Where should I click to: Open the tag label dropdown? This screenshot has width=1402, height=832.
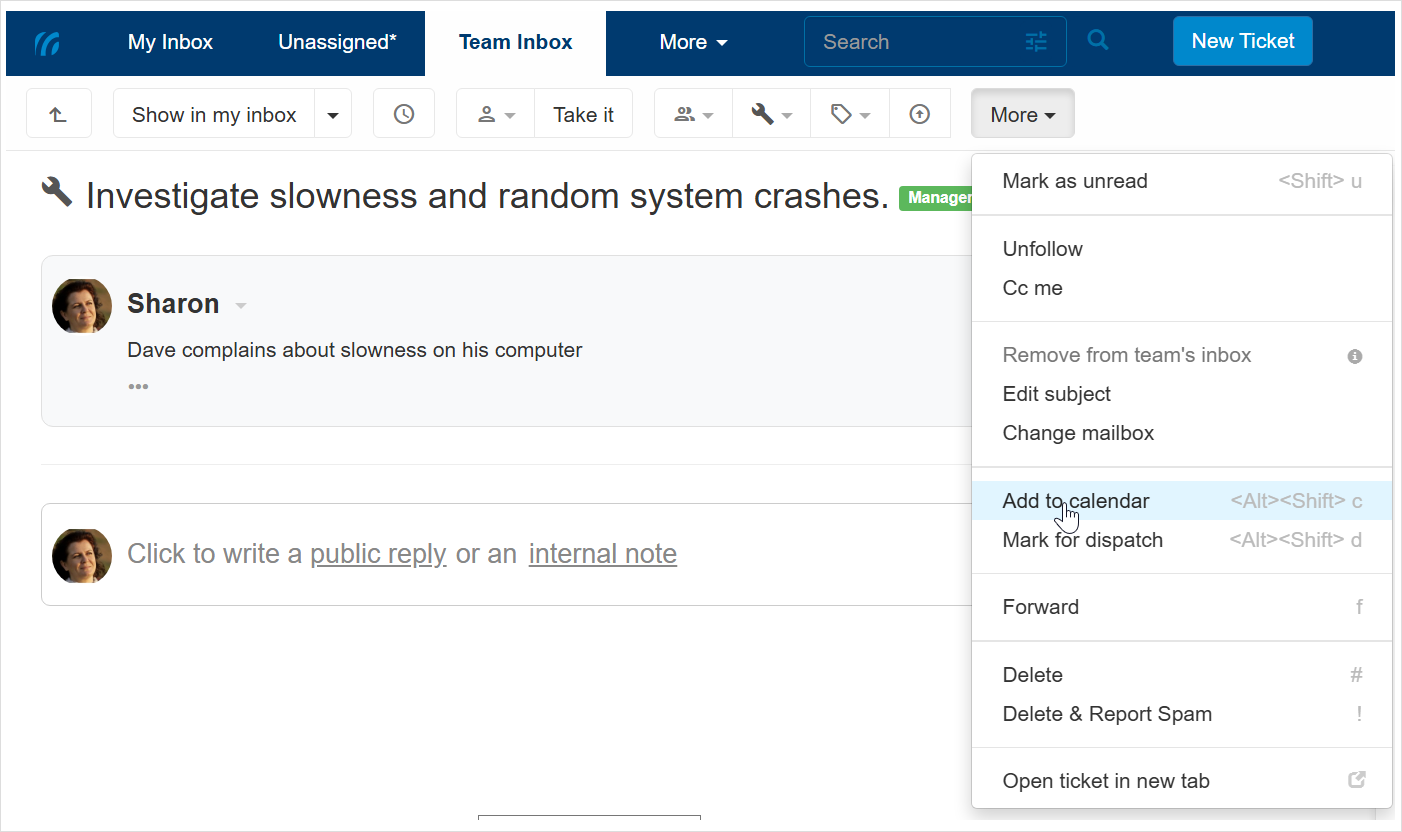pos(849,114)
